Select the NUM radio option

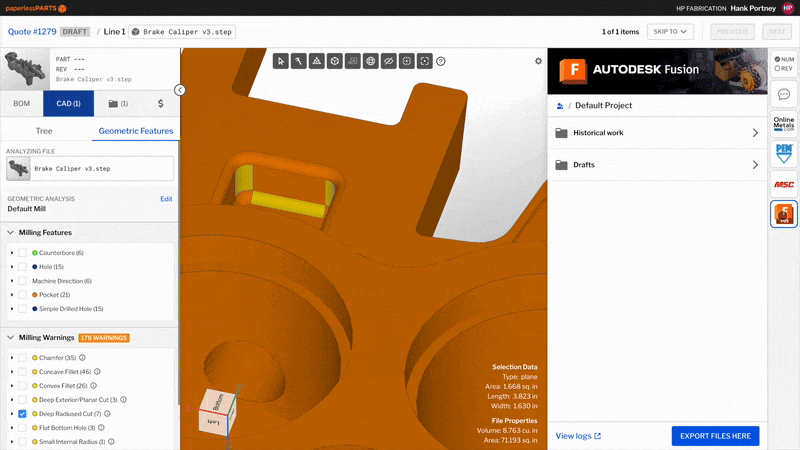click(777, 59)
